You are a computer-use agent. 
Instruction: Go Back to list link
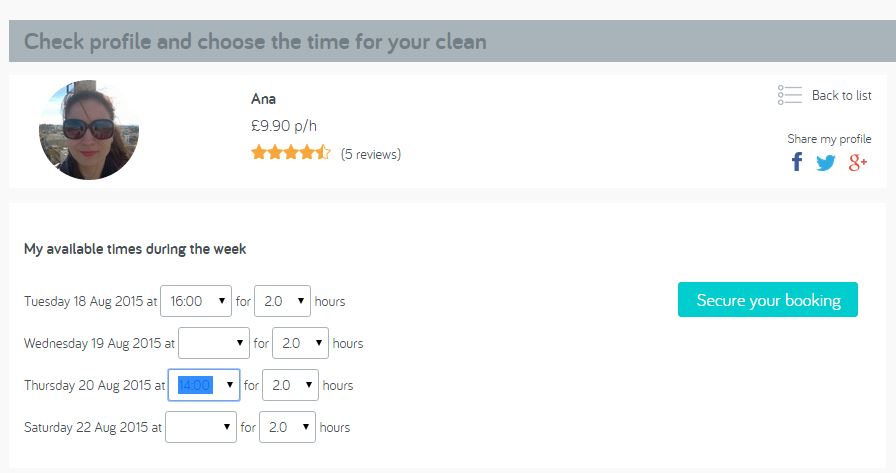click(842, 95)
